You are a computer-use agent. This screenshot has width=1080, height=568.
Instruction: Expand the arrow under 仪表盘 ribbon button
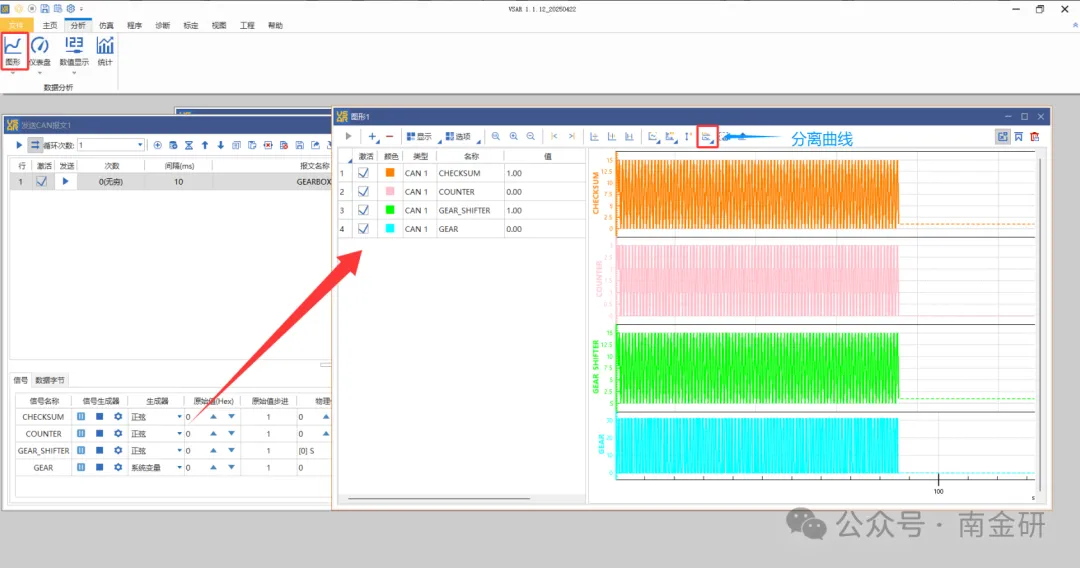click(x=40, y=72)
